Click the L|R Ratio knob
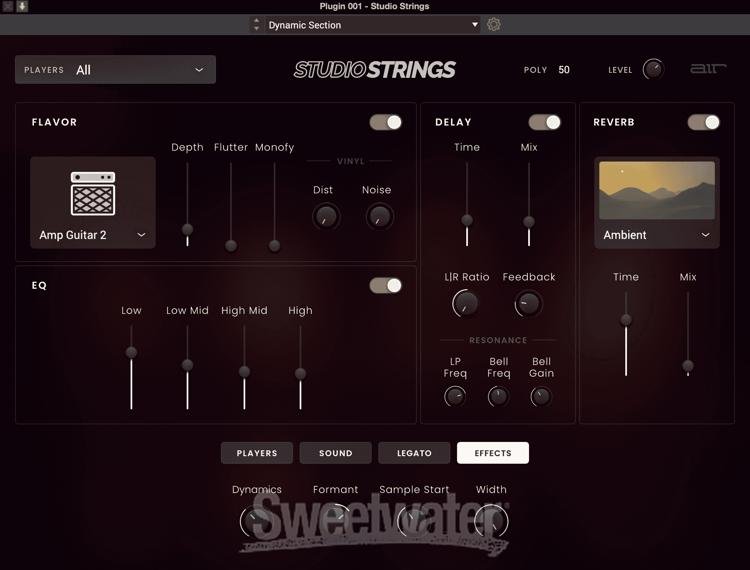The height and width of the screenshot is (570, 750). pyautogui.click(x=465, y=303)
